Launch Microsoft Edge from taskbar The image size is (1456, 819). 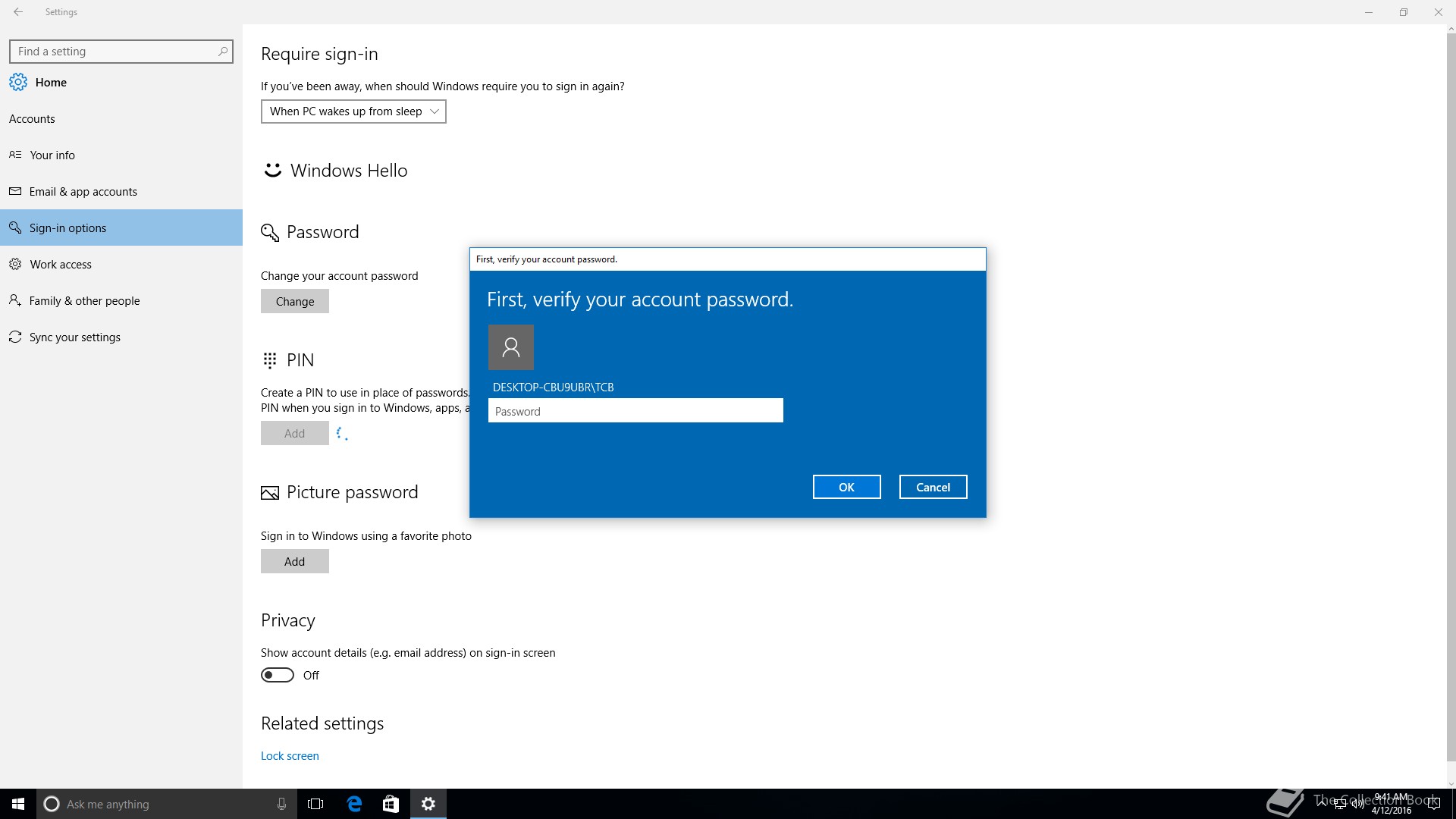point(354,804)
